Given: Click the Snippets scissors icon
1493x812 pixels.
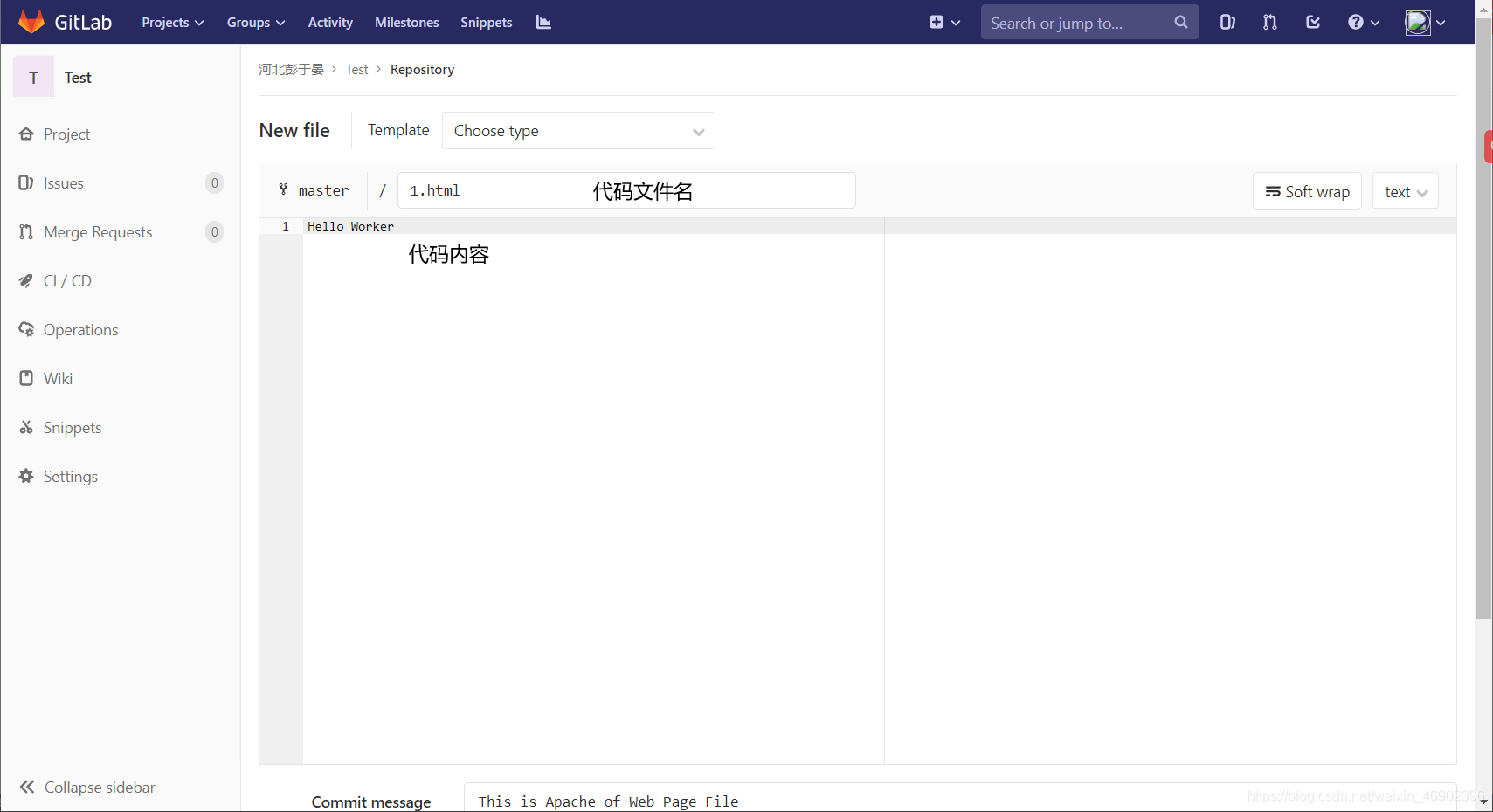Looking at the screenshot, I should point(26,427).
